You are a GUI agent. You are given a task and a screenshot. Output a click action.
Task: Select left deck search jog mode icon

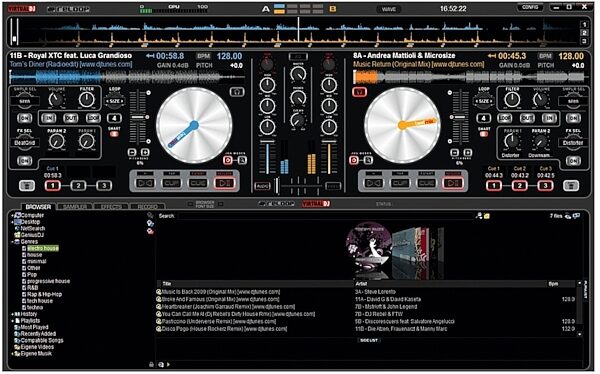242,160
